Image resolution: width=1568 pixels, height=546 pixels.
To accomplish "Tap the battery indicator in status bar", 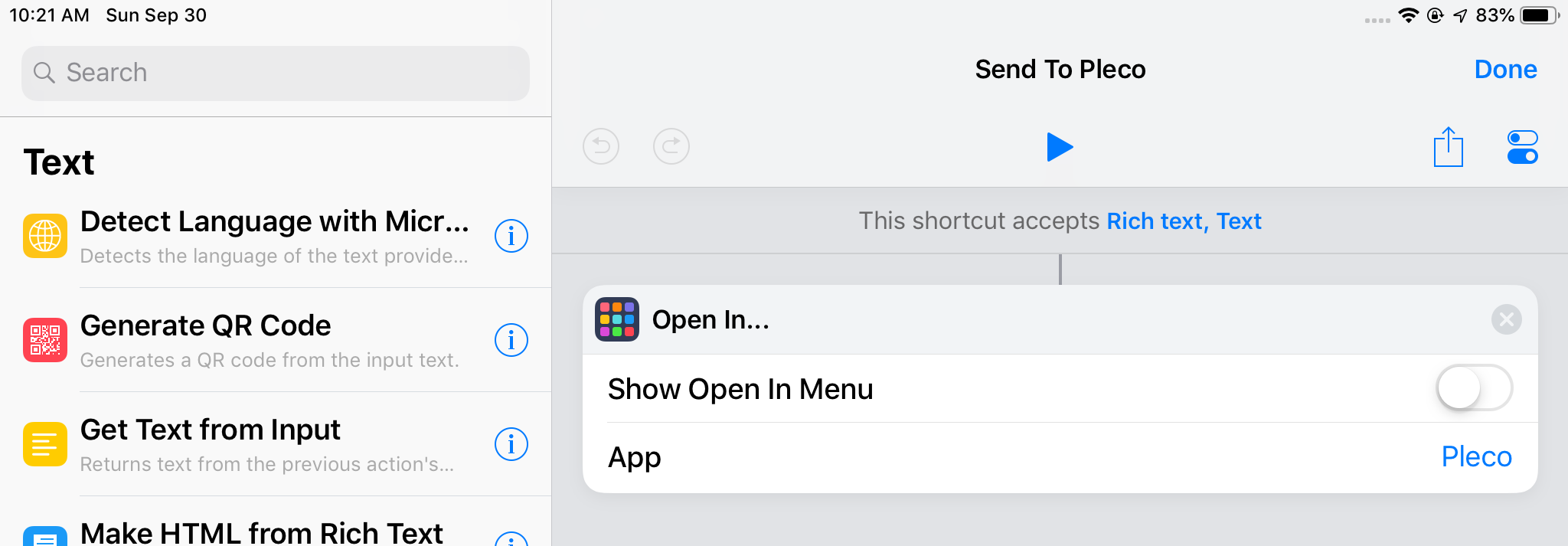I will point(1539,15).
